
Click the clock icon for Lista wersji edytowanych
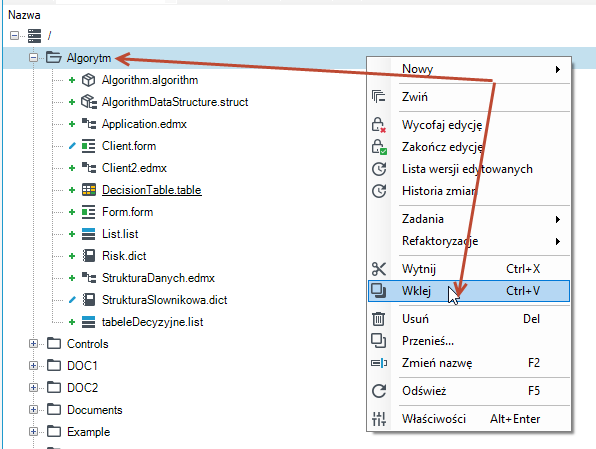379,169
